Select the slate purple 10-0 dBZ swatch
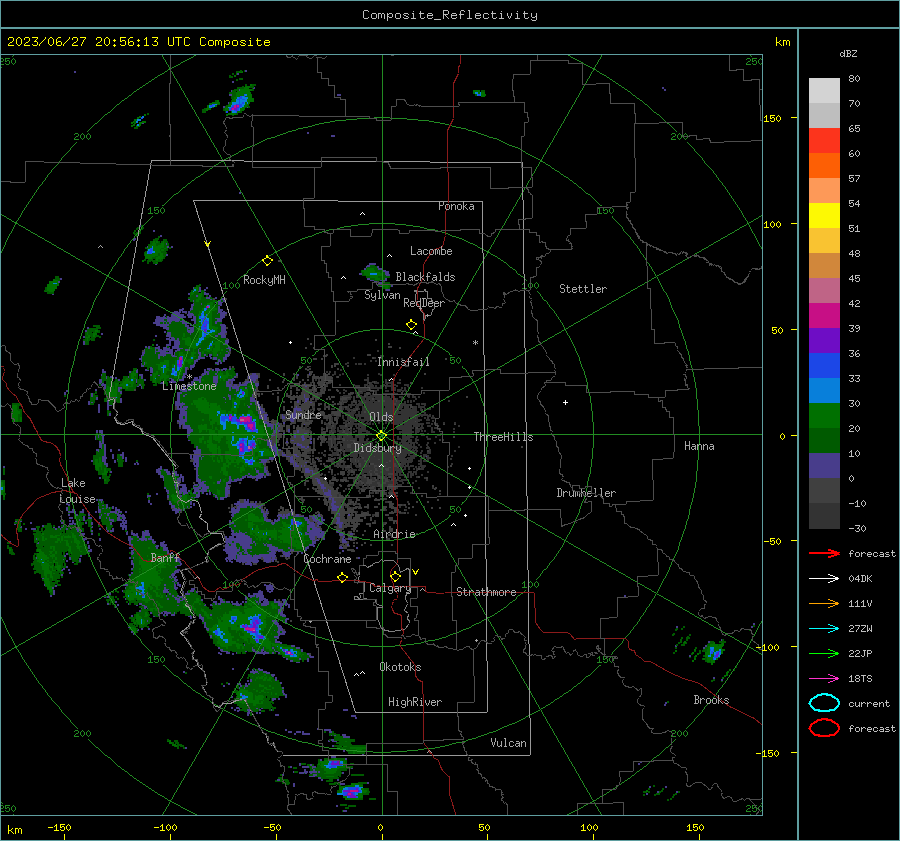Screen dimensions: 900x841 click(824, 466)
